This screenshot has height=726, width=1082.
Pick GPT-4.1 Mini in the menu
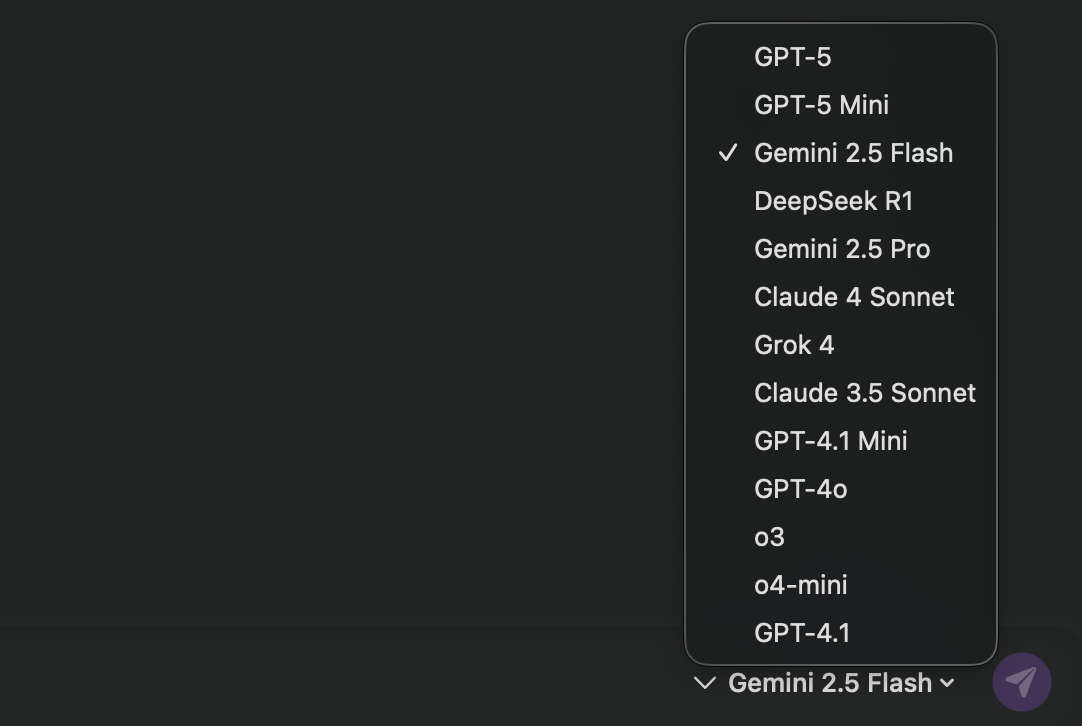pyautogui.click(x=830, y=441)
